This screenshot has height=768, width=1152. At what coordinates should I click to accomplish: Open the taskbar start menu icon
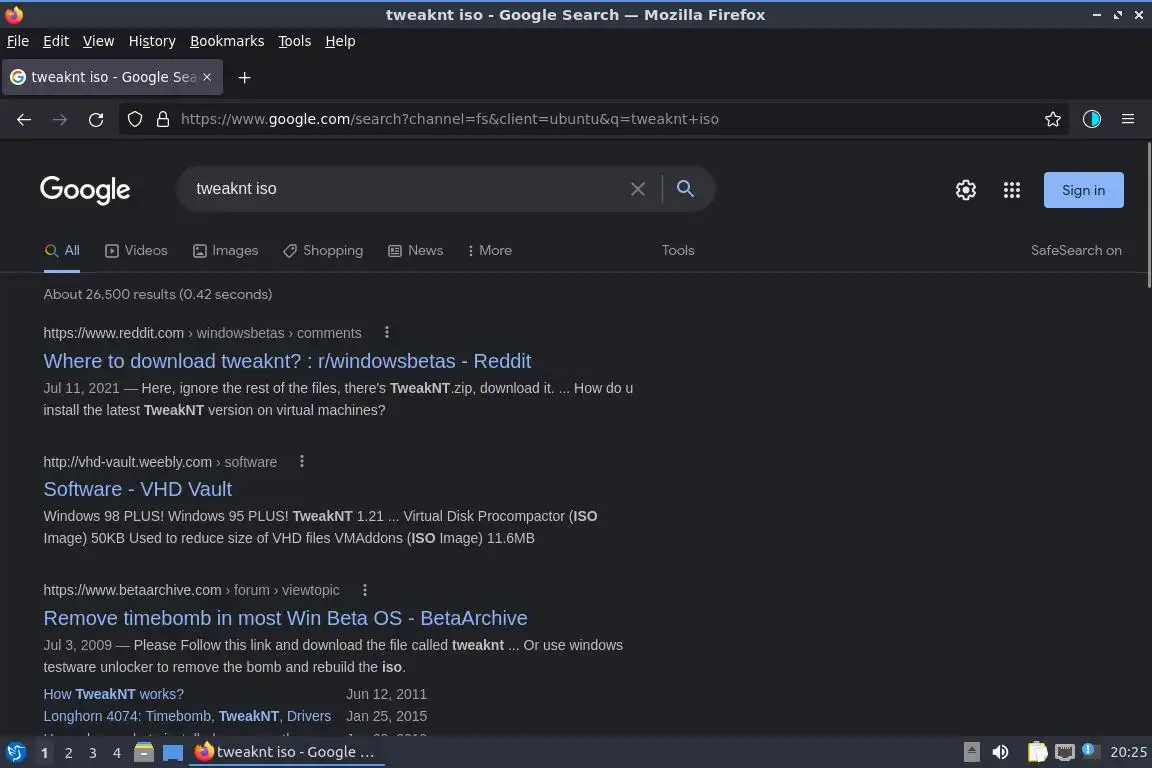[15, 753]
